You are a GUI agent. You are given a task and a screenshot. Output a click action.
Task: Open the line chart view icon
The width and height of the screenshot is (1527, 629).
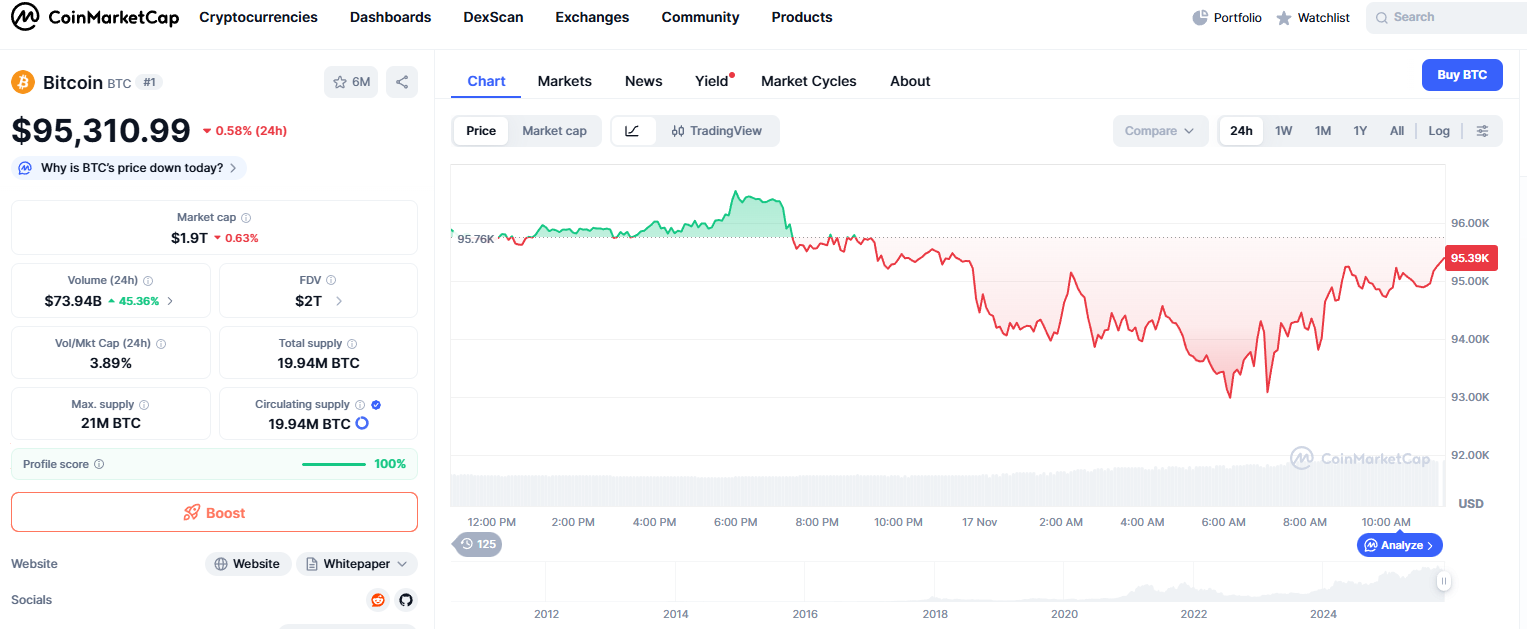[633, 131]
